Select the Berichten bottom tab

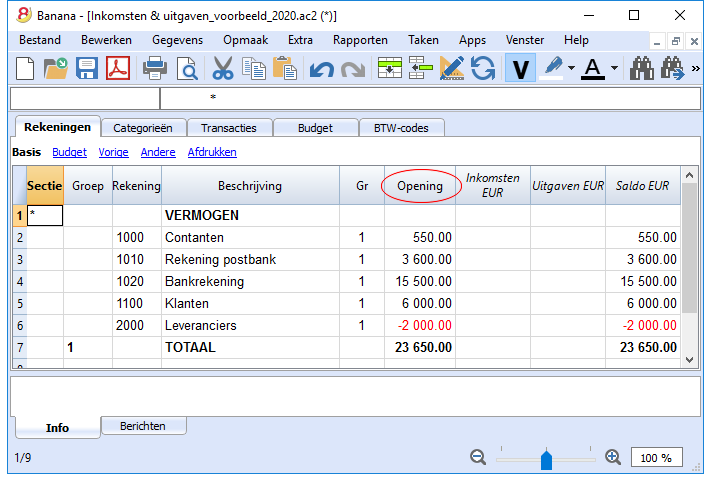143,426
